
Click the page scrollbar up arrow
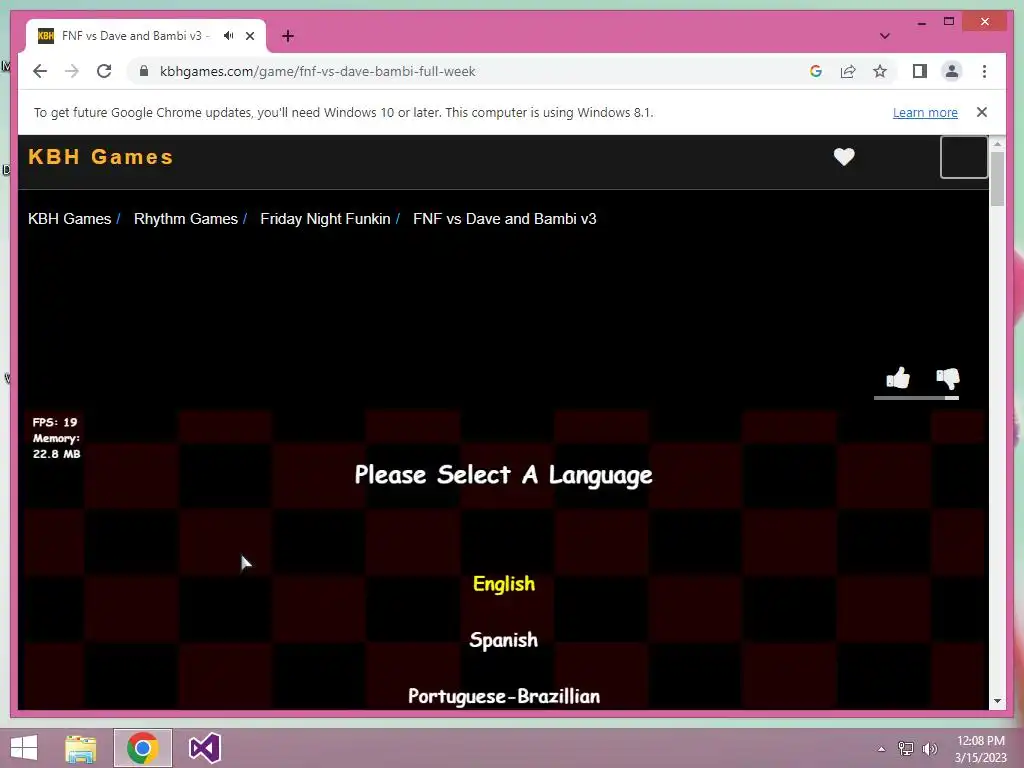tap(997, 143)
